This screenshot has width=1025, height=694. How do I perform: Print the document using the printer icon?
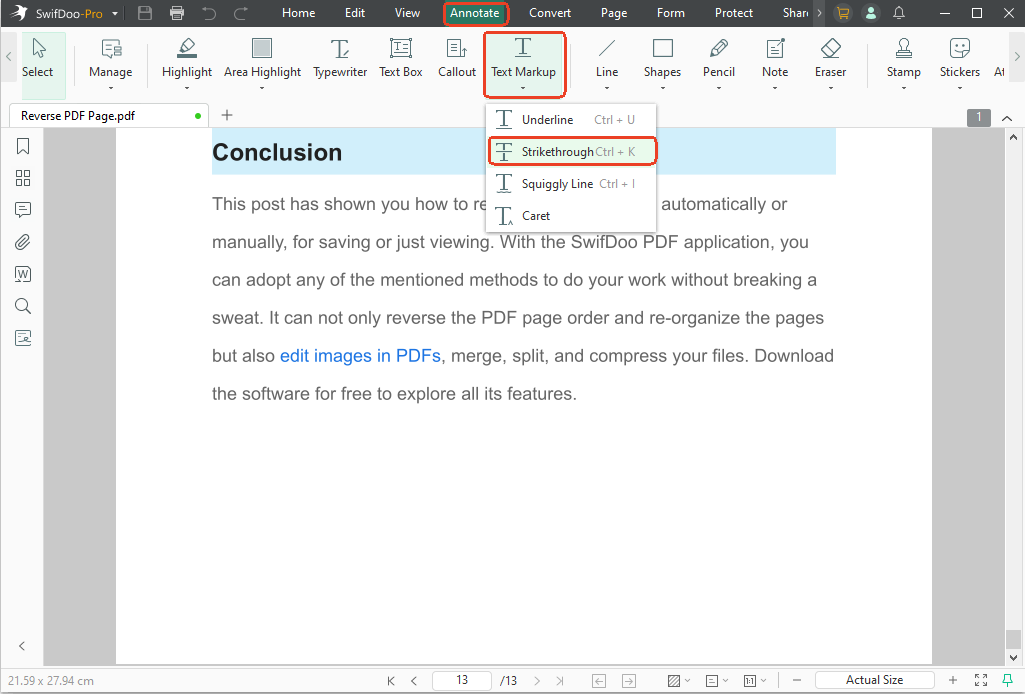click(x=176, y=12)
